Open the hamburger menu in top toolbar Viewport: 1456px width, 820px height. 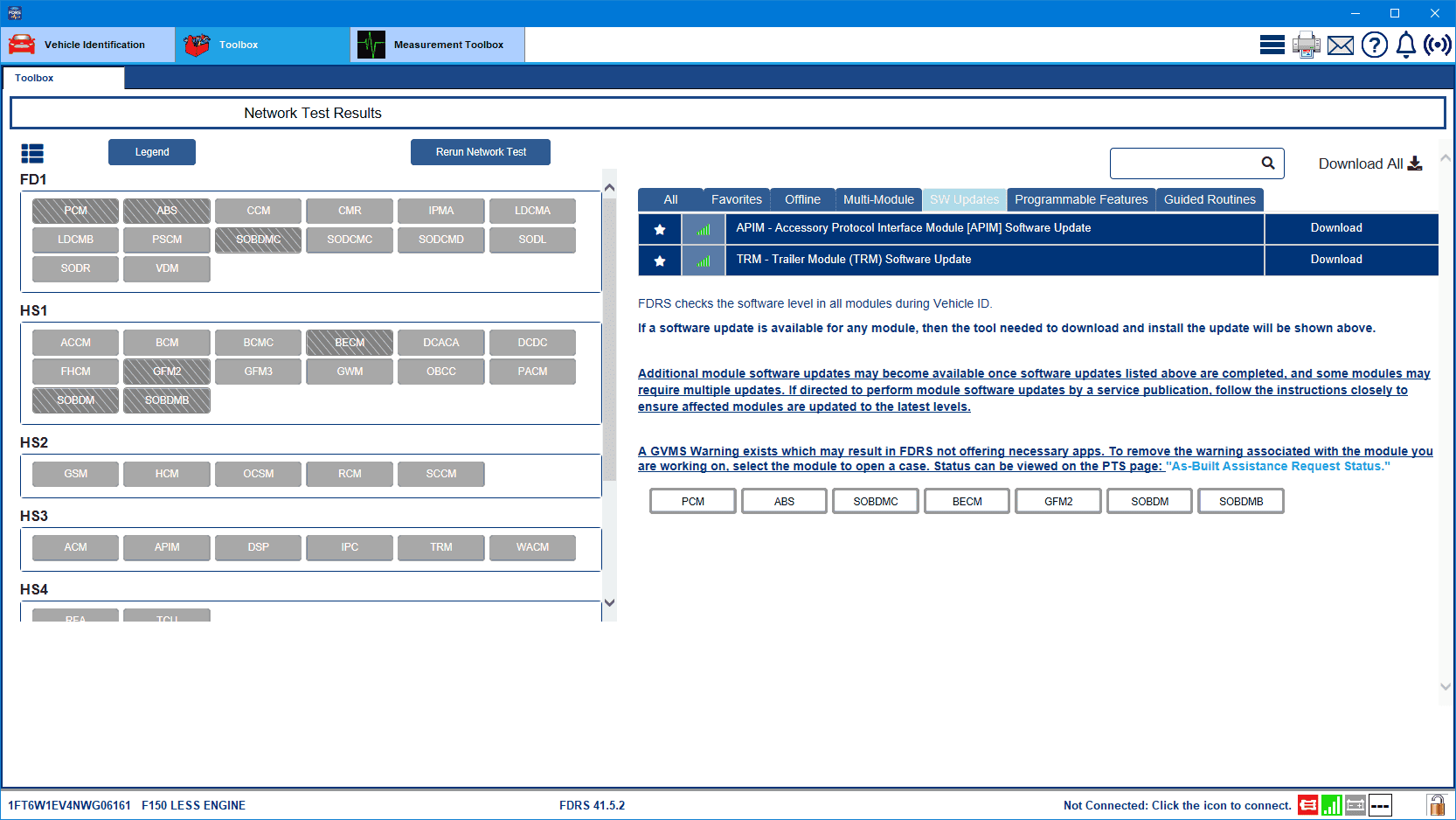[x=1272, y=45]
